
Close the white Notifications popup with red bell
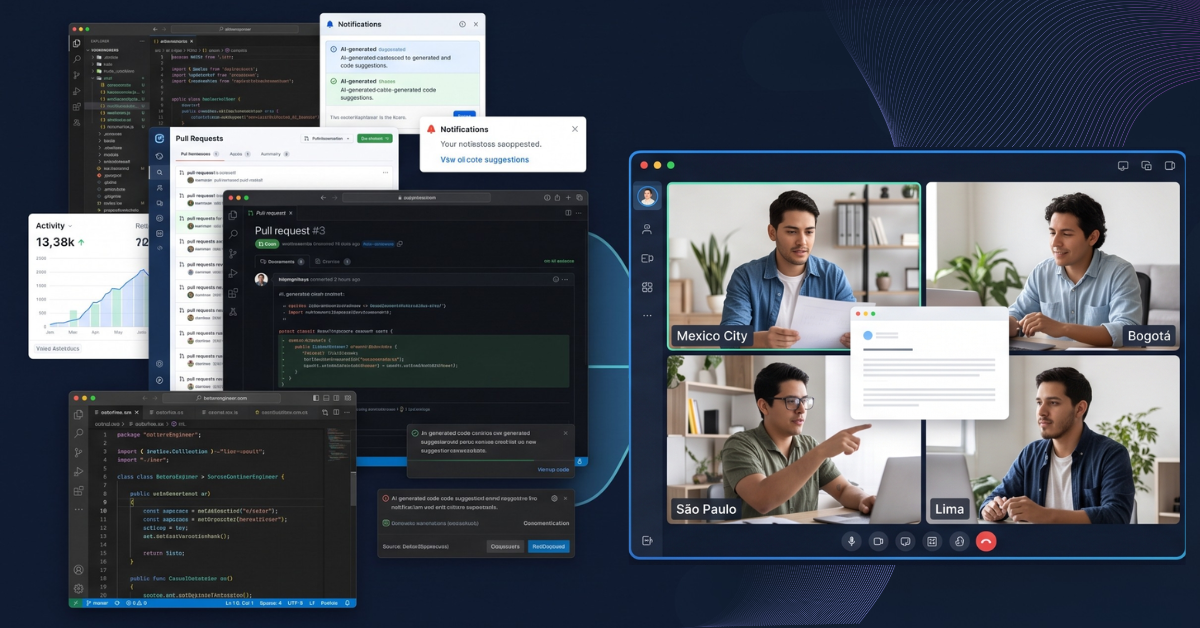[x=575, y=129]
